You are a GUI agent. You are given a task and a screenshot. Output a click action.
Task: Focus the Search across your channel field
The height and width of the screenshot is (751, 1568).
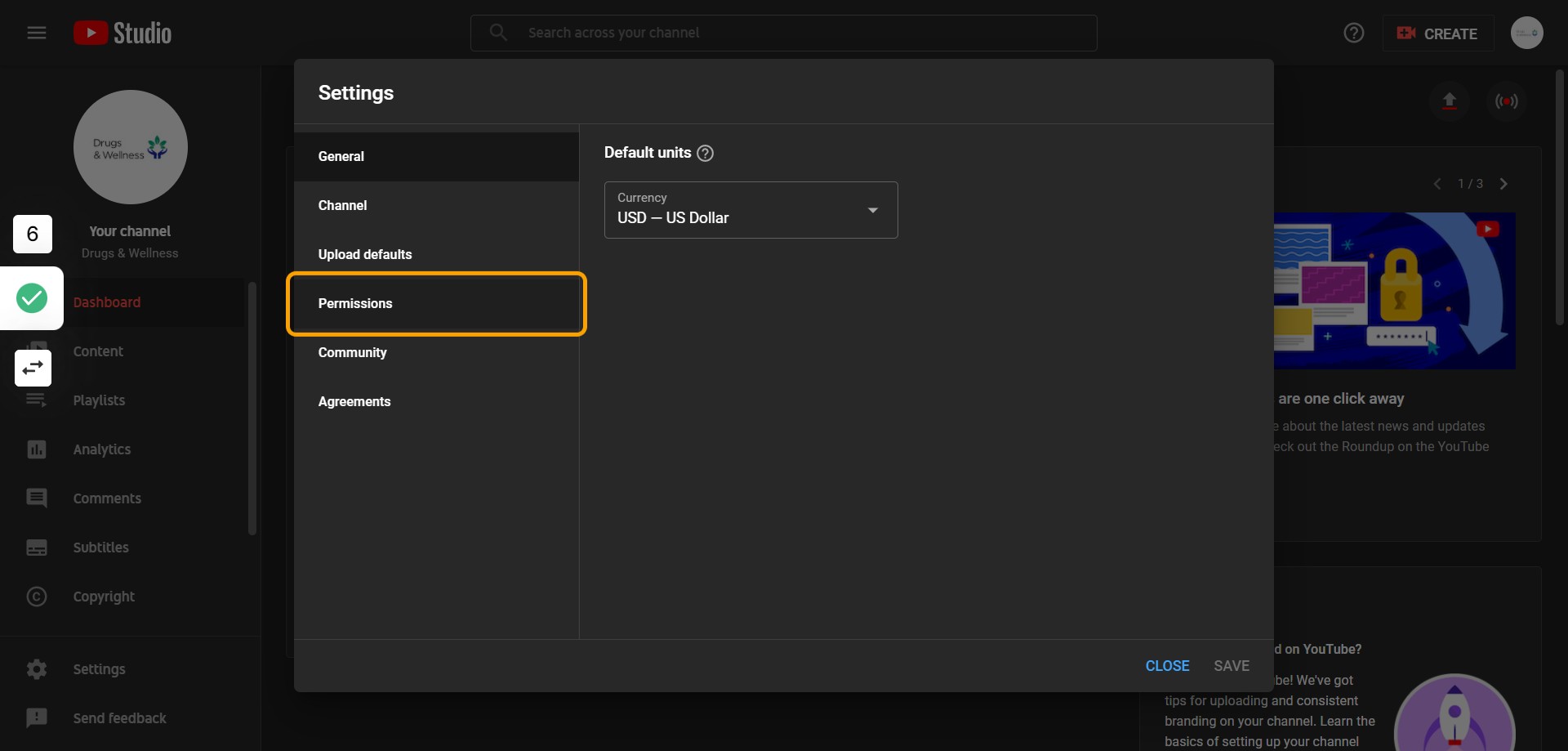[784, 33]
